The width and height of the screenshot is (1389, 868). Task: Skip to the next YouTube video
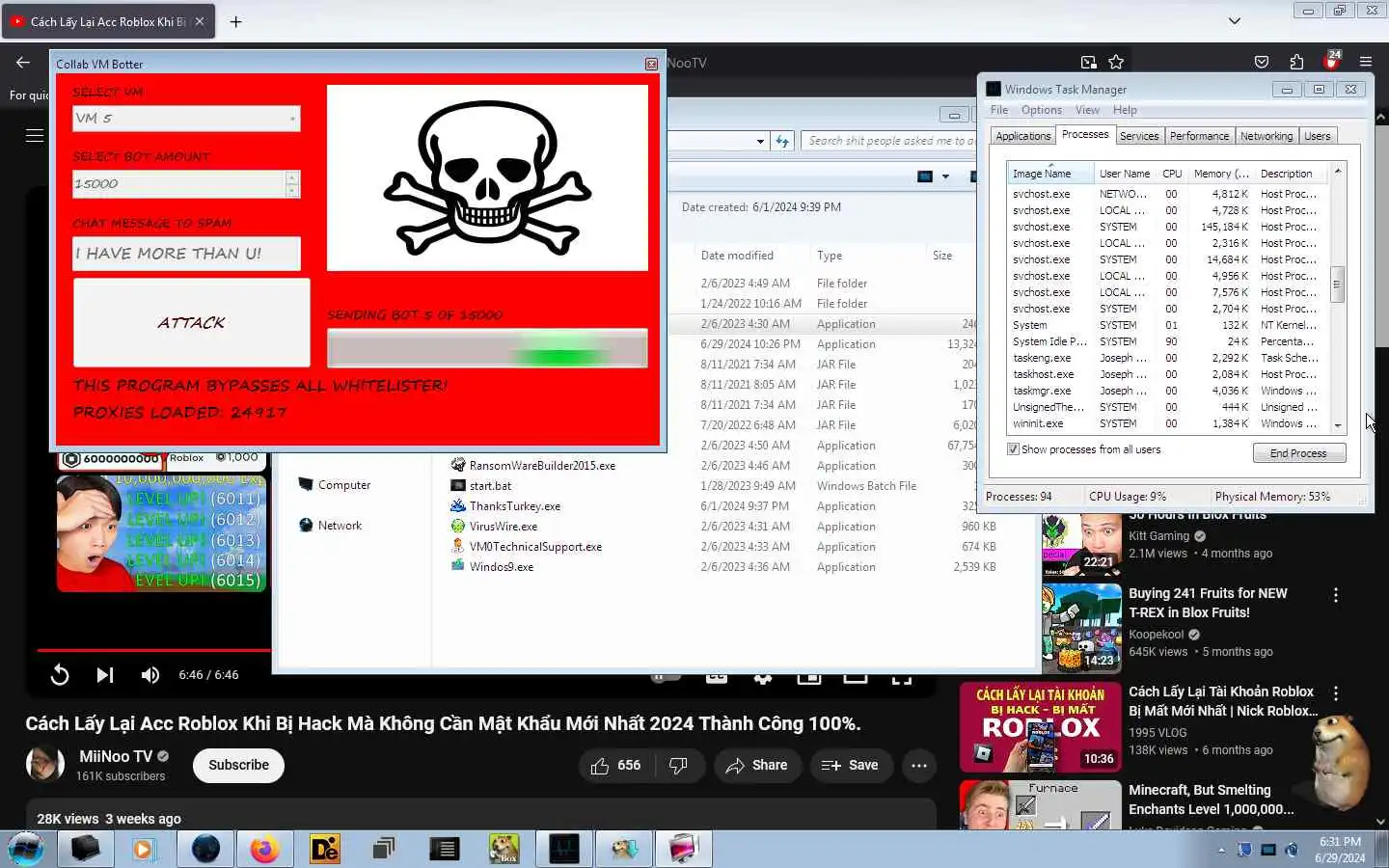tap(105, 675)
